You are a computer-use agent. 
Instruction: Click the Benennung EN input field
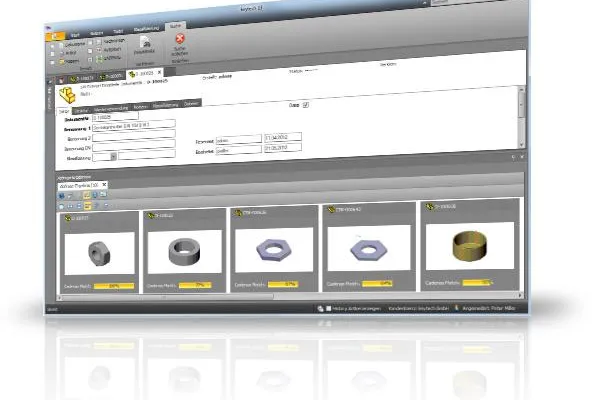pos(134,145)
